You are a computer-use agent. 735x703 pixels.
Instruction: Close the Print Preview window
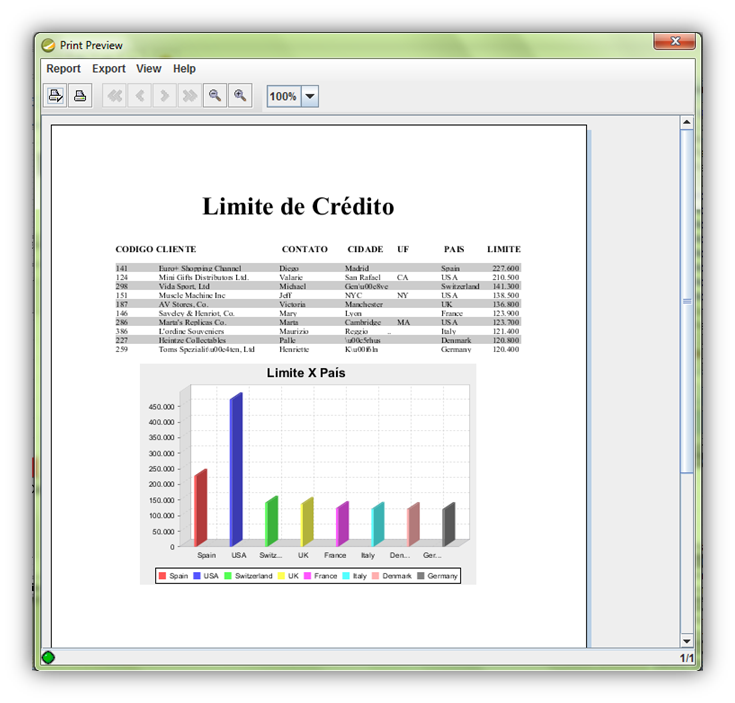(675, 42)
